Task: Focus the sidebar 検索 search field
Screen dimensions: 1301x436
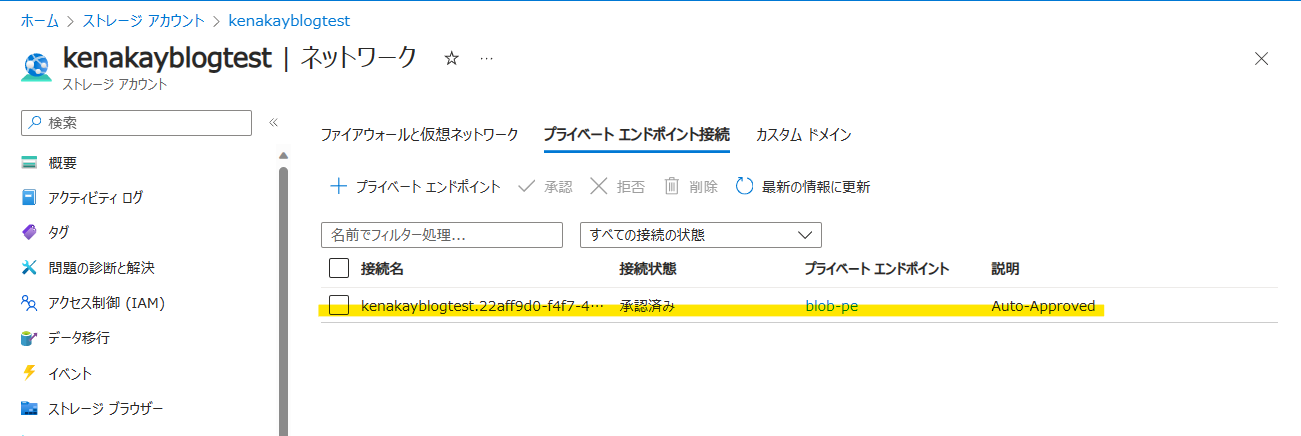Action: click(x=136, y=123)
